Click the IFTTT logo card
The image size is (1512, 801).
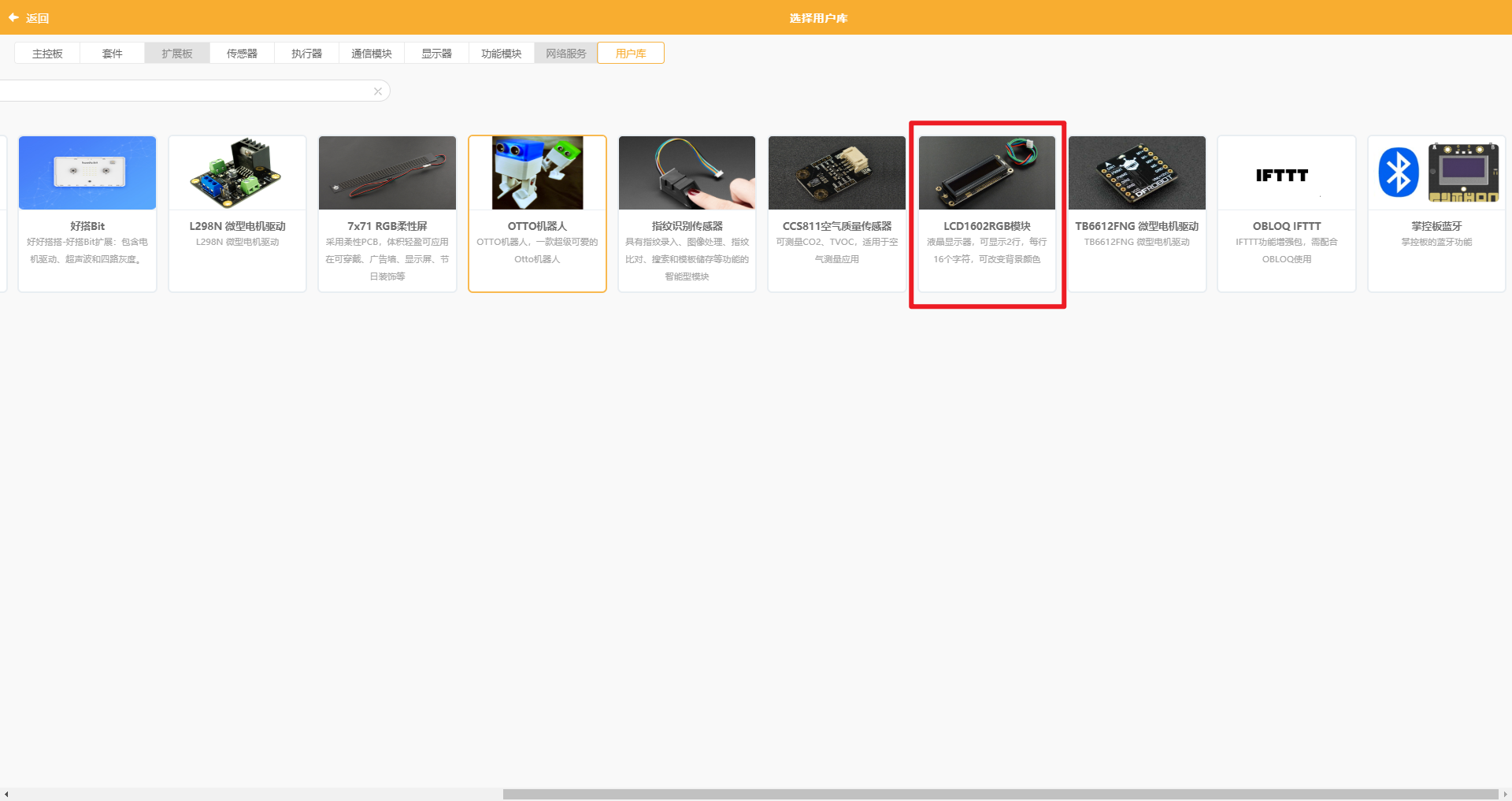(1287, 213)
